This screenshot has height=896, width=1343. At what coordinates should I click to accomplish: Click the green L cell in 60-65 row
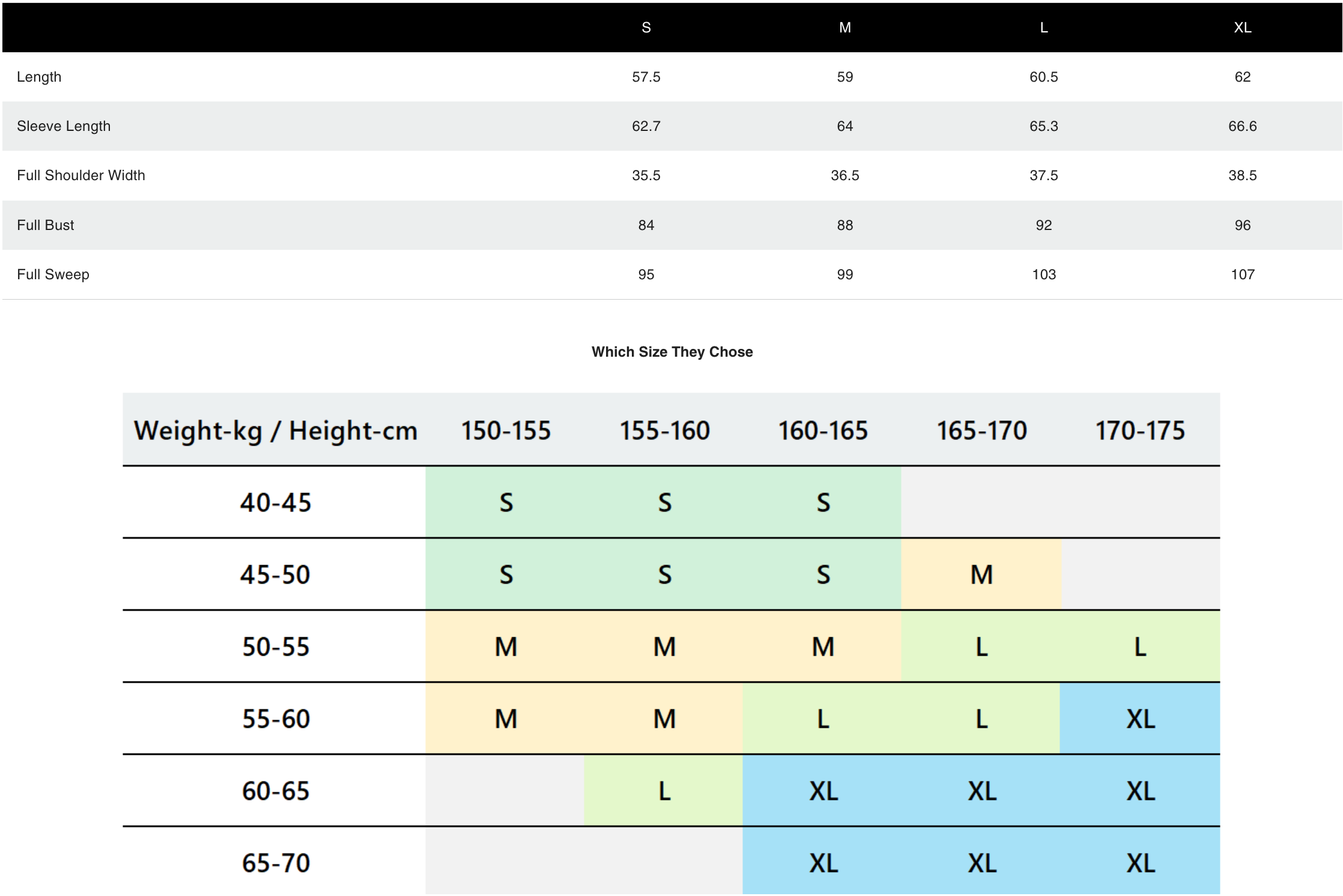664,791
